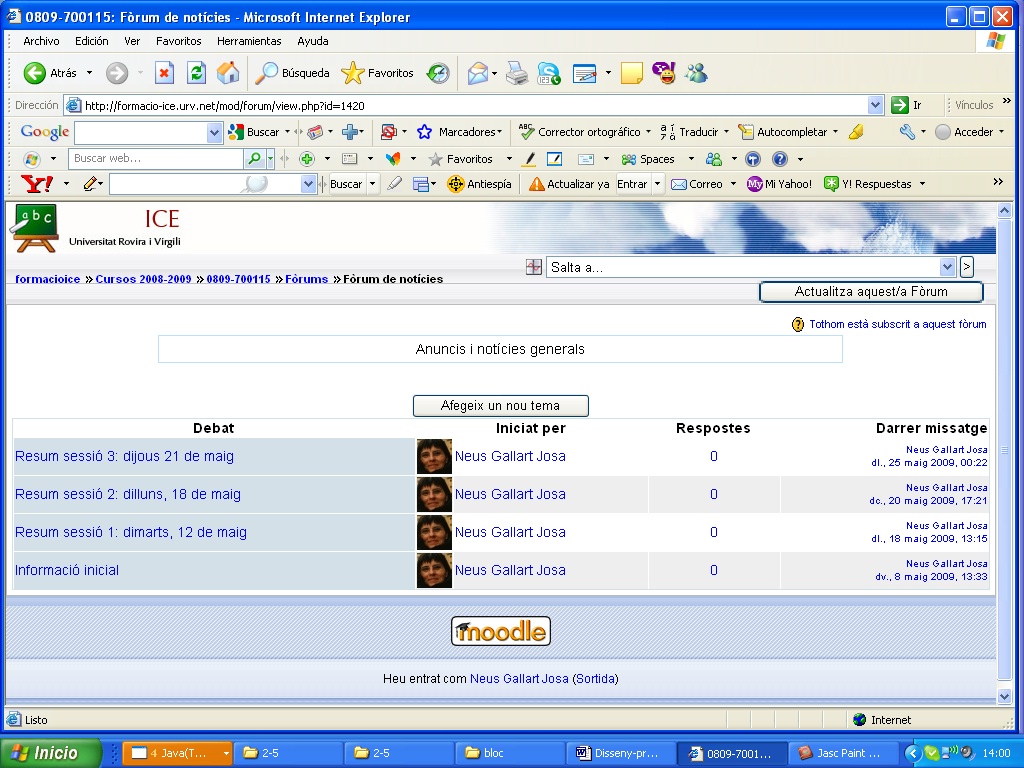Click the page's vertical scrollbar down arrow
1024x768 pixels.
(x=1005, y=695)
